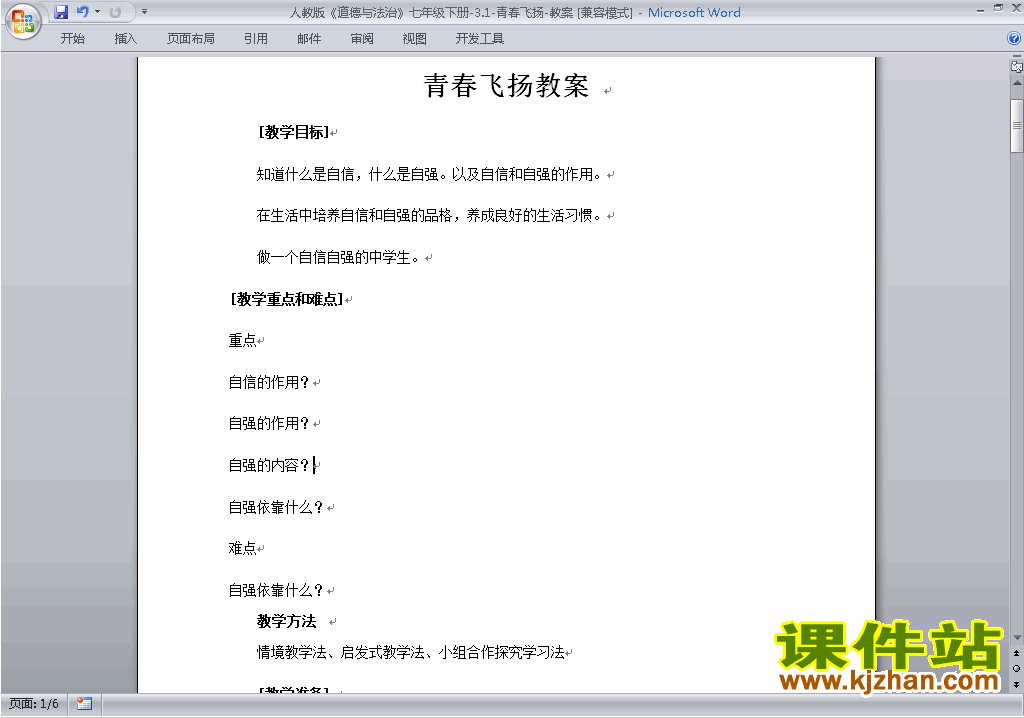Screen dimensions: 1024x718
Task: Open the round Office button menu
Action: click(23, 21)
